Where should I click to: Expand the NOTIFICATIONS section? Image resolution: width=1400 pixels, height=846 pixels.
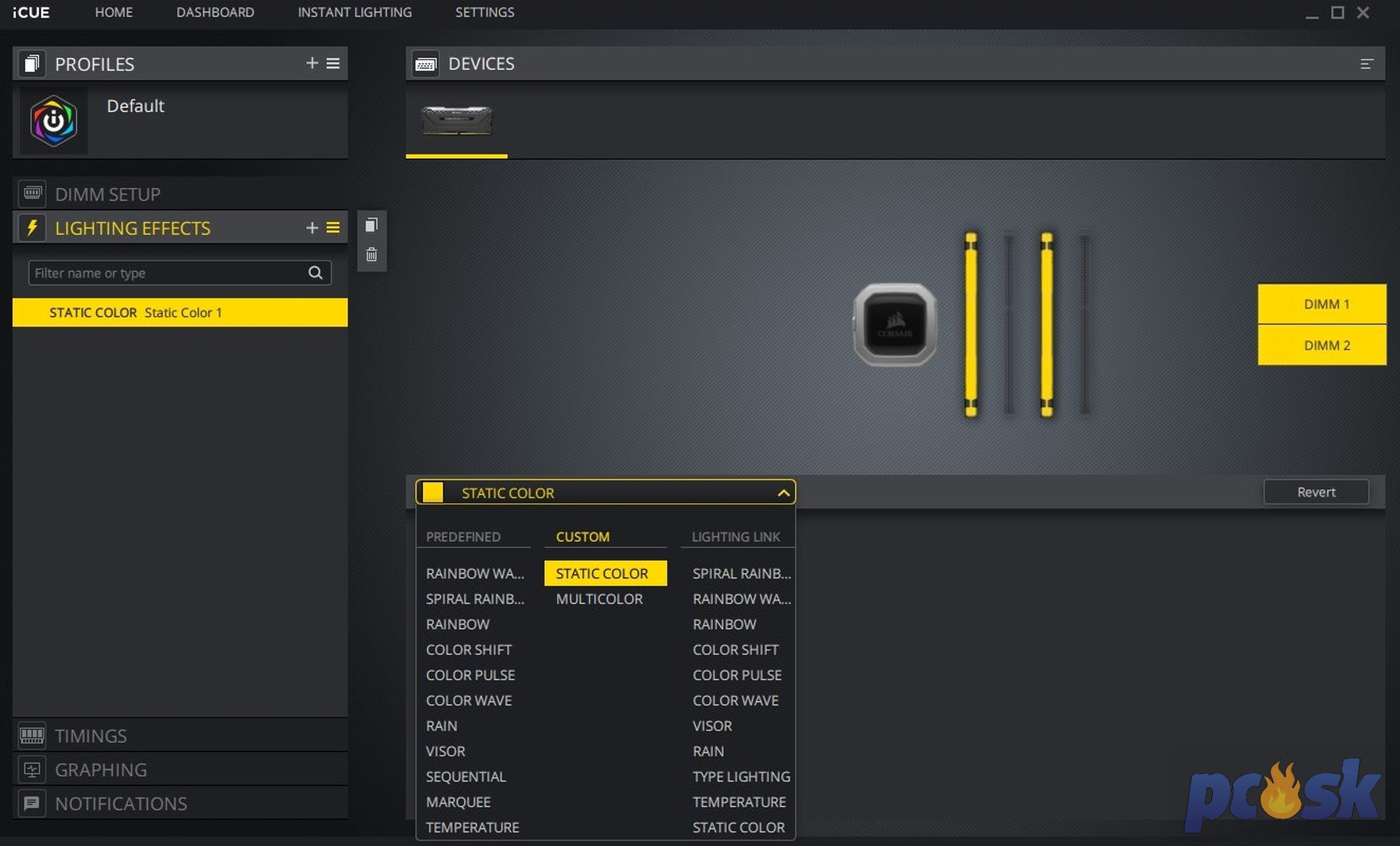[x=179, y=803]
